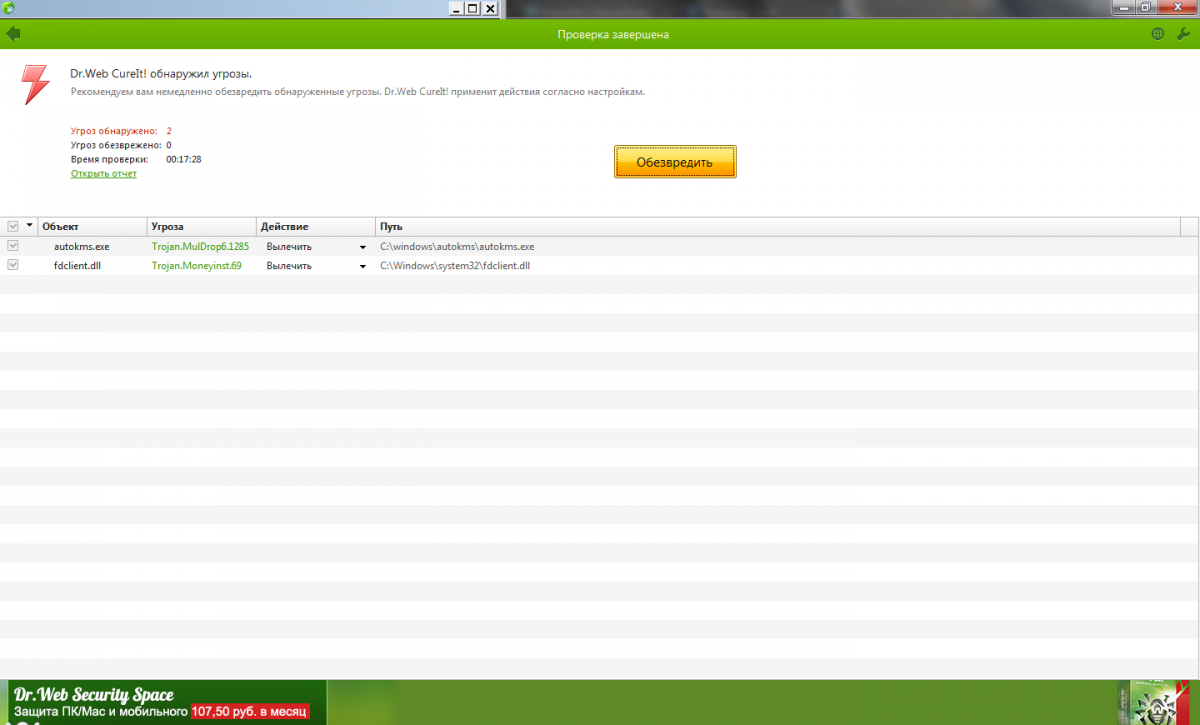Click path C:\windows\autokms\autokms.exe
The image size is (1200, 725).
coord(457,246)
